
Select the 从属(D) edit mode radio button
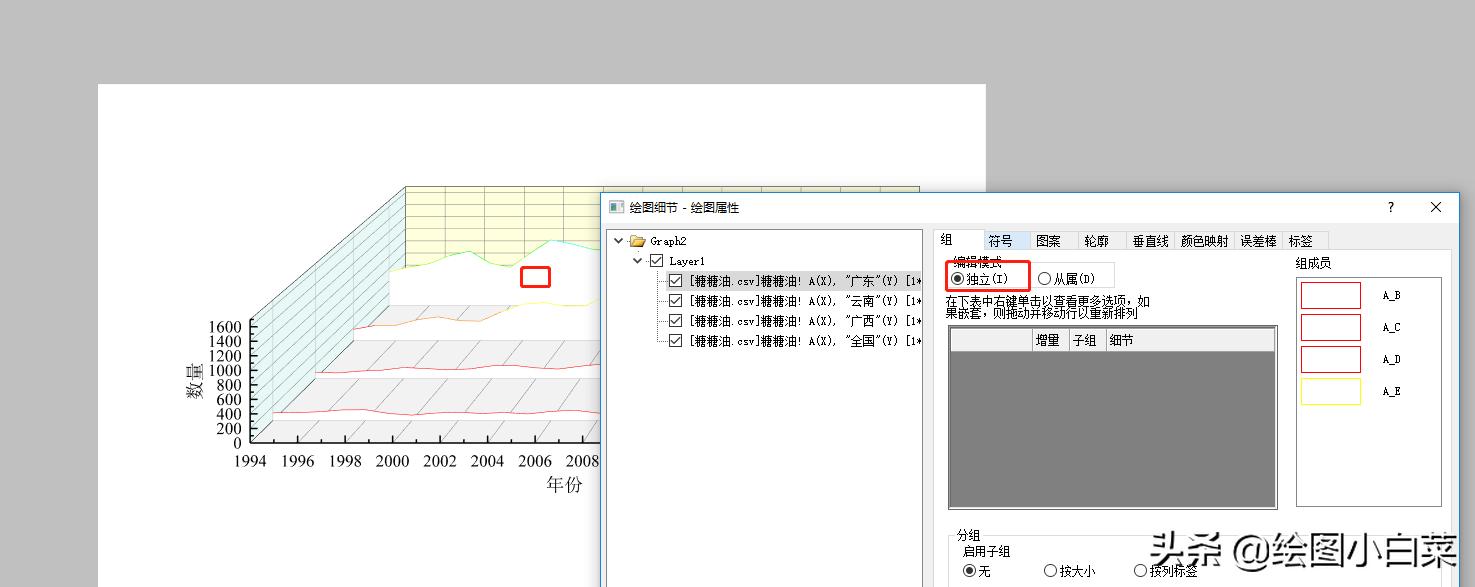1045,279
